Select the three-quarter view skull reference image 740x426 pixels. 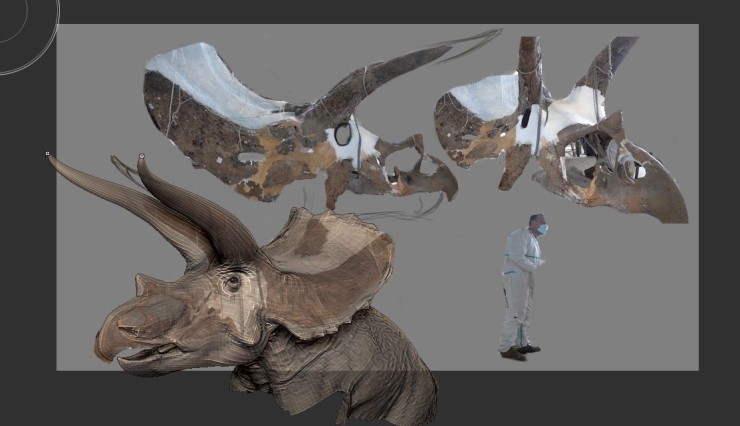(561, 129)
